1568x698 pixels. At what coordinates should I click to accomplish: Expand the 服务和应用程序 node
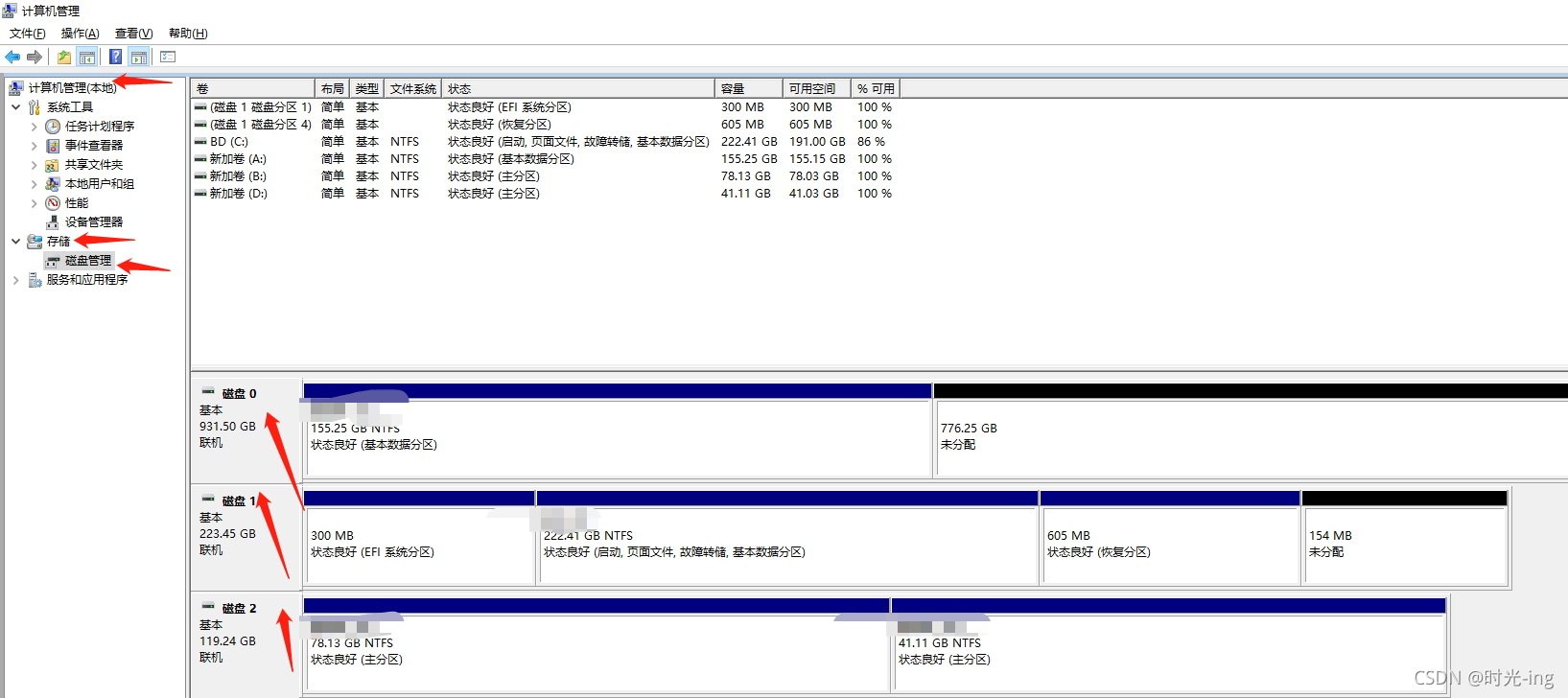tap(15, 280)
